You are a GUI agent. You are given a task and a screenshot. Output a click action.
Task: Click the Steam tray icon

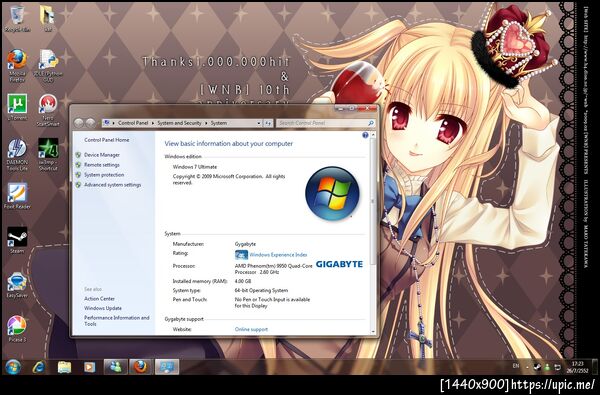(537, 367)
